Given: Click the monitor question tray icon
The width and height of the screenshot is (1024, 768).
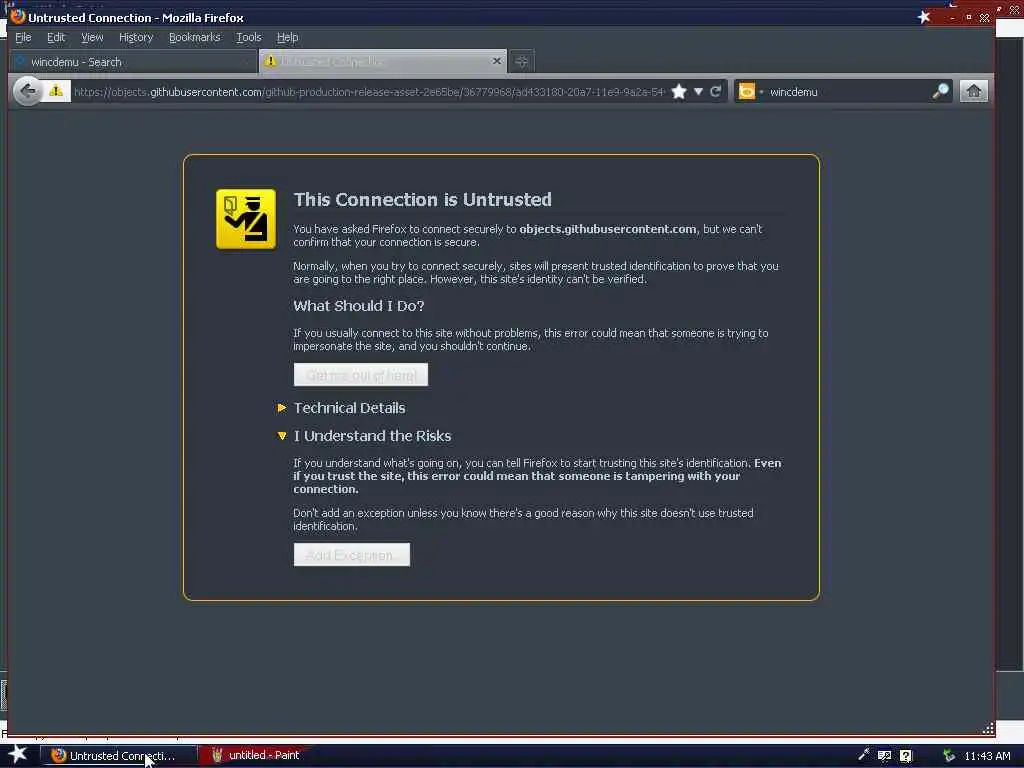Looking at the screenshot, I should [x=884, y=756].
